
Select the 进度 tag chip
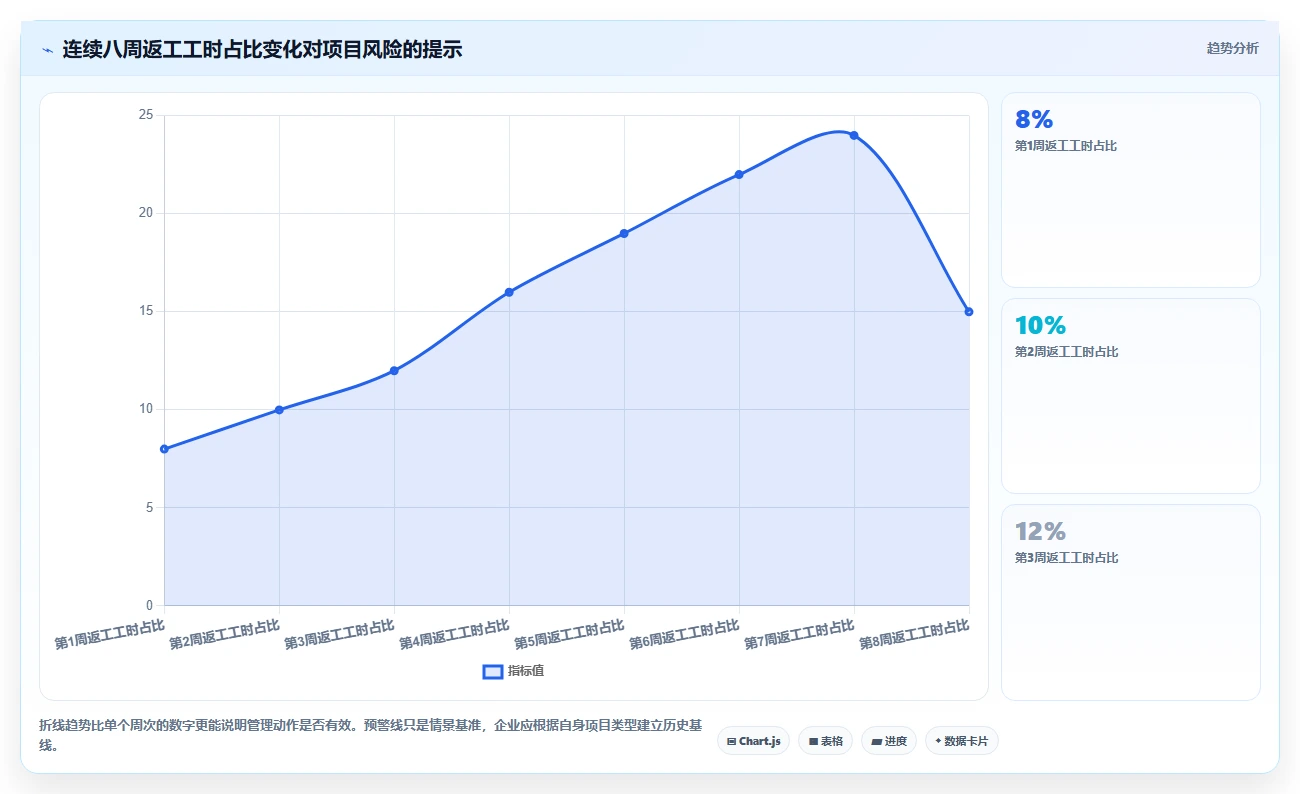click(888, 741)
